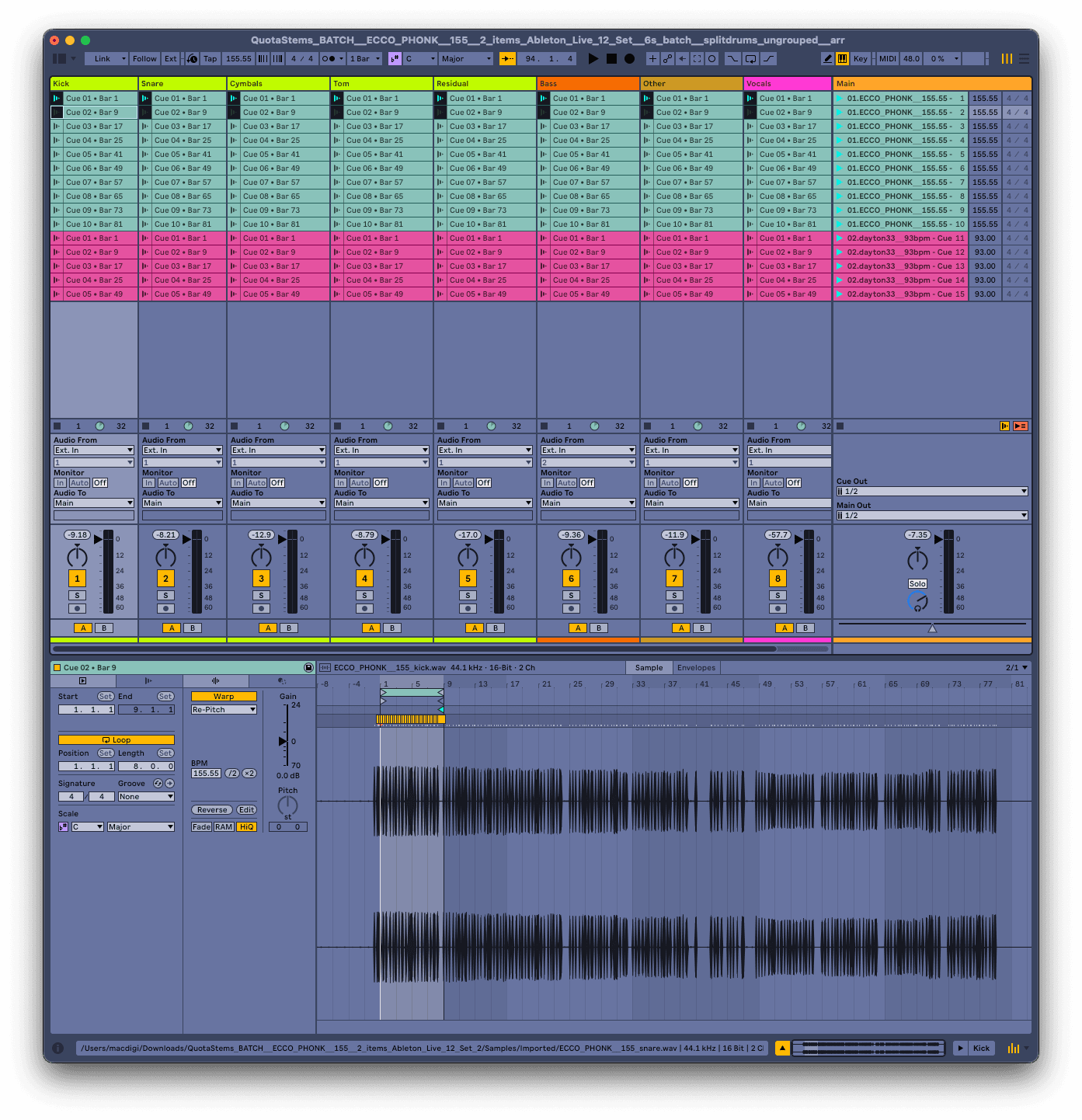
Task: Switch to Session view with horizontal lines icon
Action: pos(1024,58)
